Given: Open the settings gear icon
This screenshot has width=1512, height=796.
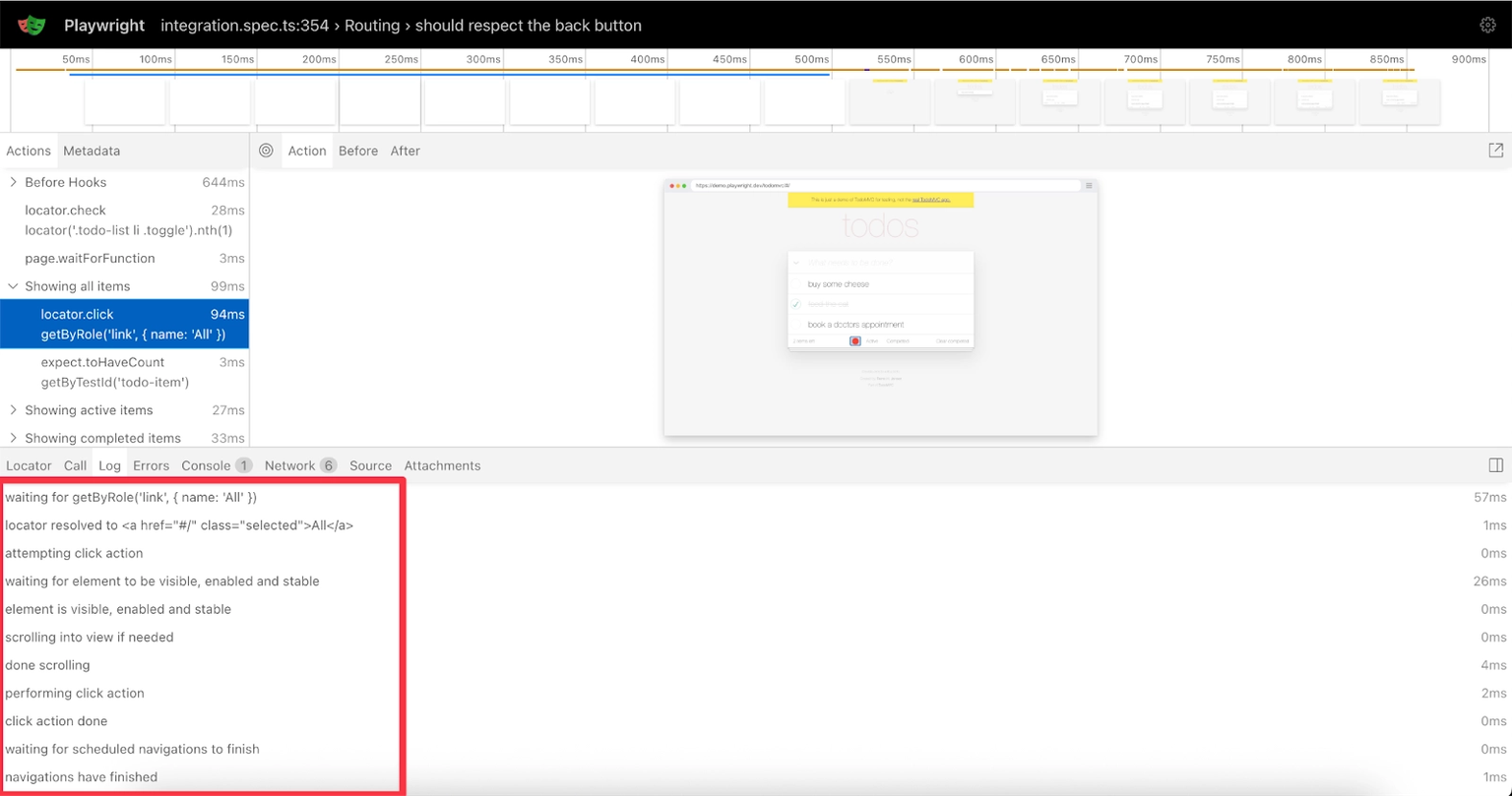Looking at the screenshot, I should (x=1487, y=26).
